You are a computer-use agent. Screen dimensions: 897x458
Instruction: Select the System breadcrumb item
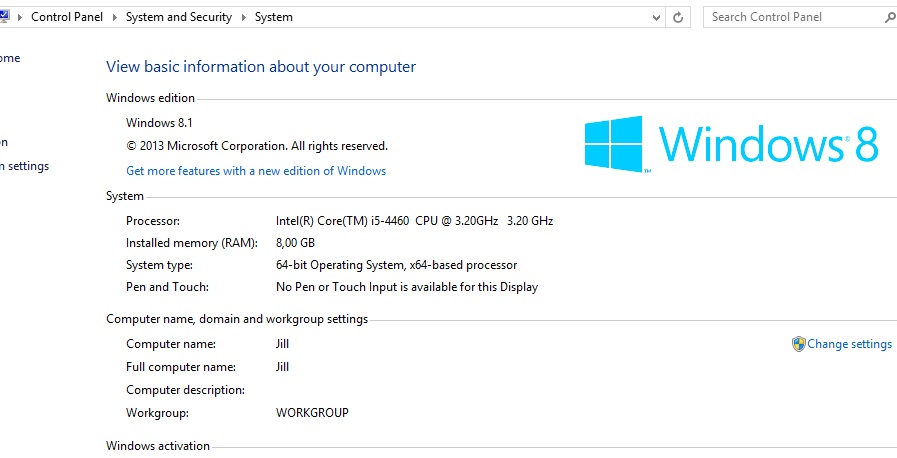[273, 17]
